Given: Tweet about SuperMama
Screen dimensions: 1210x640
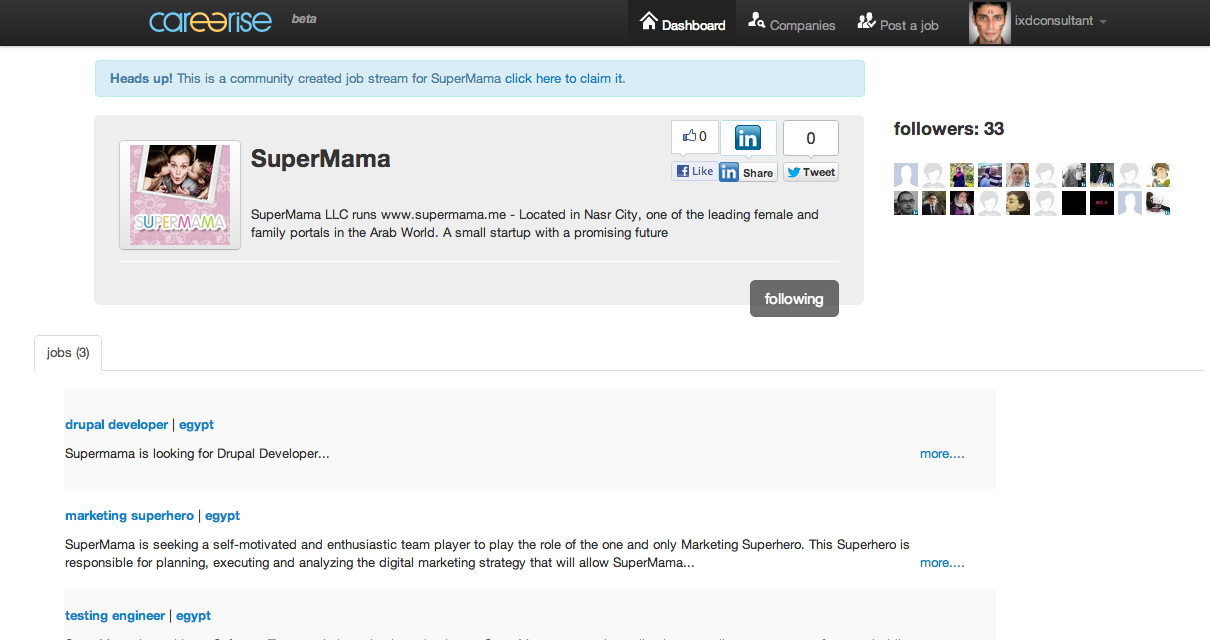Looking at the screenshot, I should click(810, 172).
